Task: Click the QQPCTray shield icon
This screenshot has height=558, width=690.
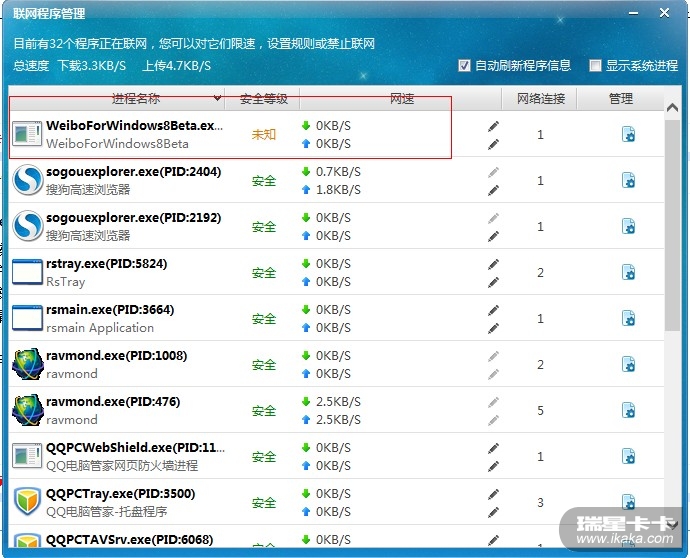Action: (27, 501)
